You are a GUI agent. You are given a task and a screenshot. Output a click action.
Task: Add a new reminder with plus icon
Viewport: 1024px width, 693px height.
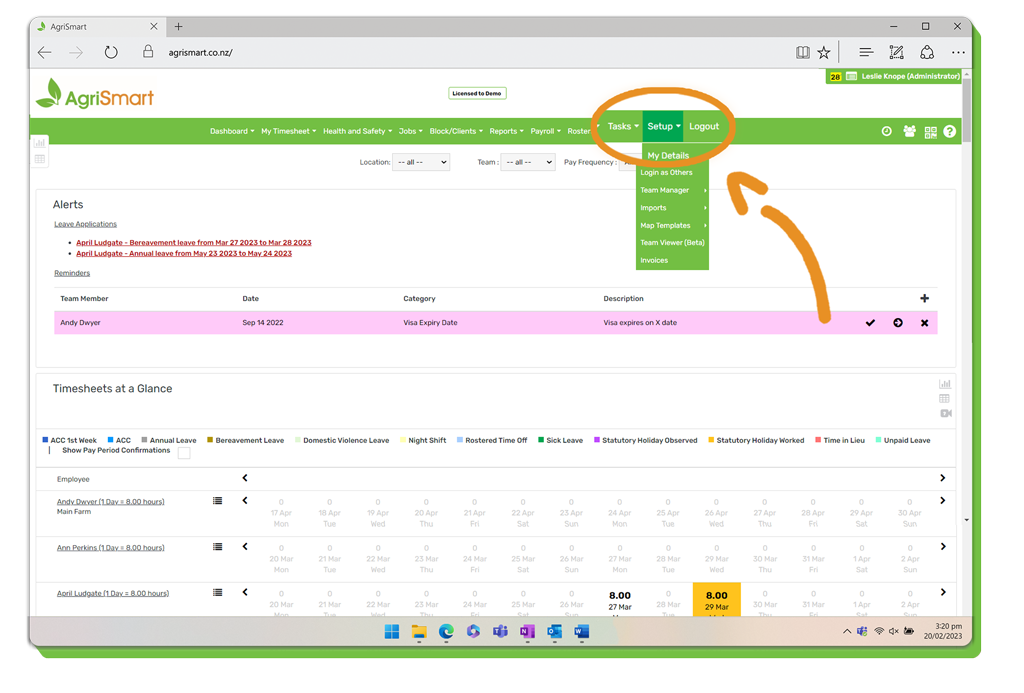[x=924, y=299]
